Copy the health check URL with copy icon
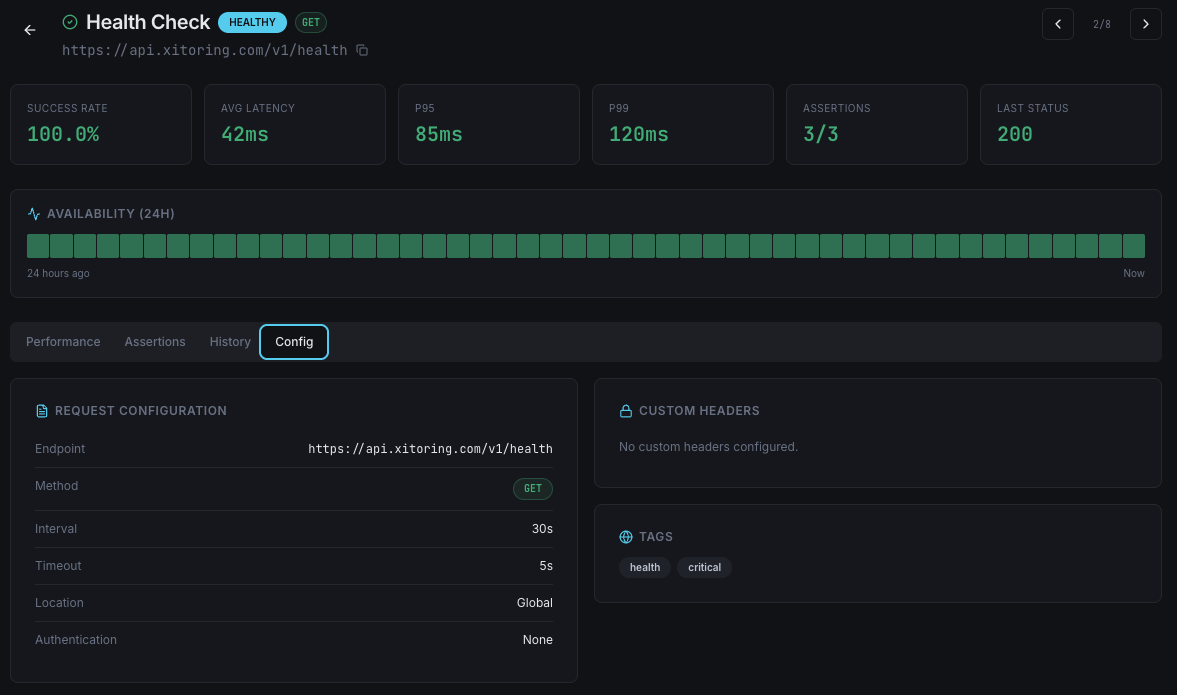The width and height of the screenshot is (1177, 695). [x=361, y=49]
